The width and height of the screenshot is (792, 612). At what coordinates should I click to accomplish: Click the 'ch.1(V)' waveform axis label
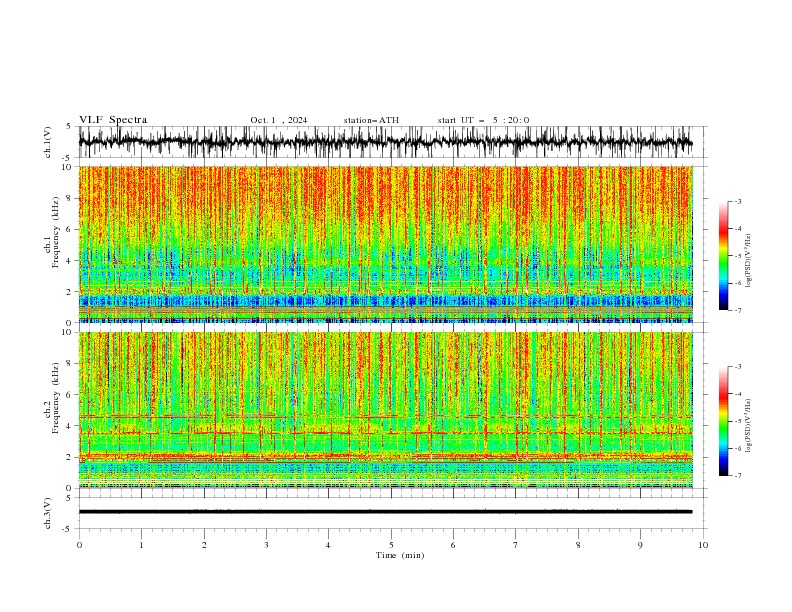point(48,142)
